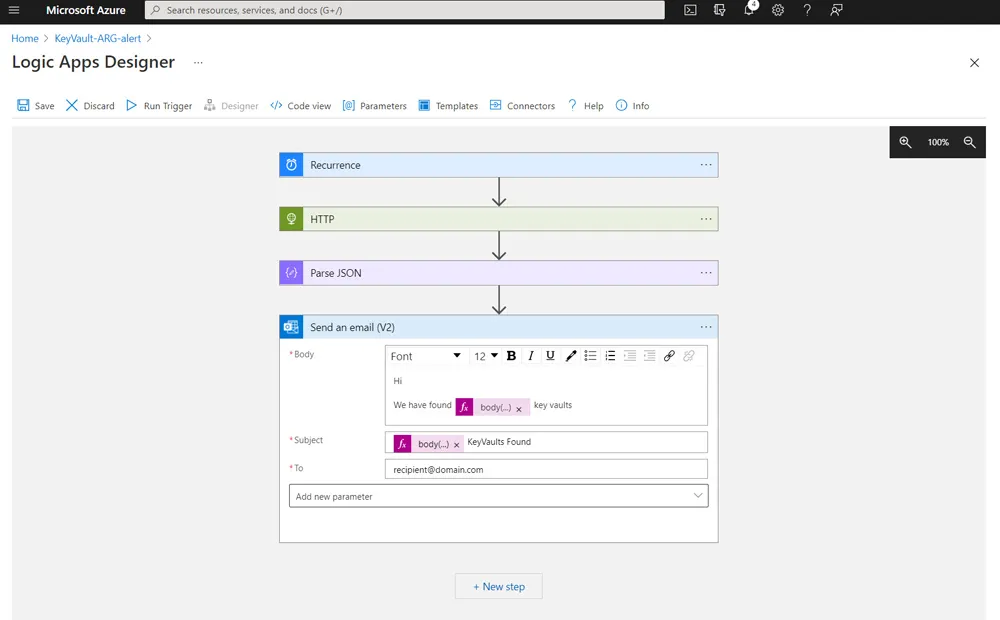Decrease indent in the email body
Screen dimensions: 1000x620
[x=630, y=356]
